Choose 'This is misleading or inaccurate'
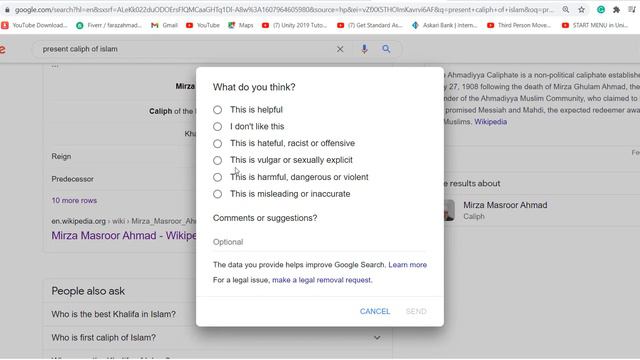 pyautogui.click(x=218, y=194)
